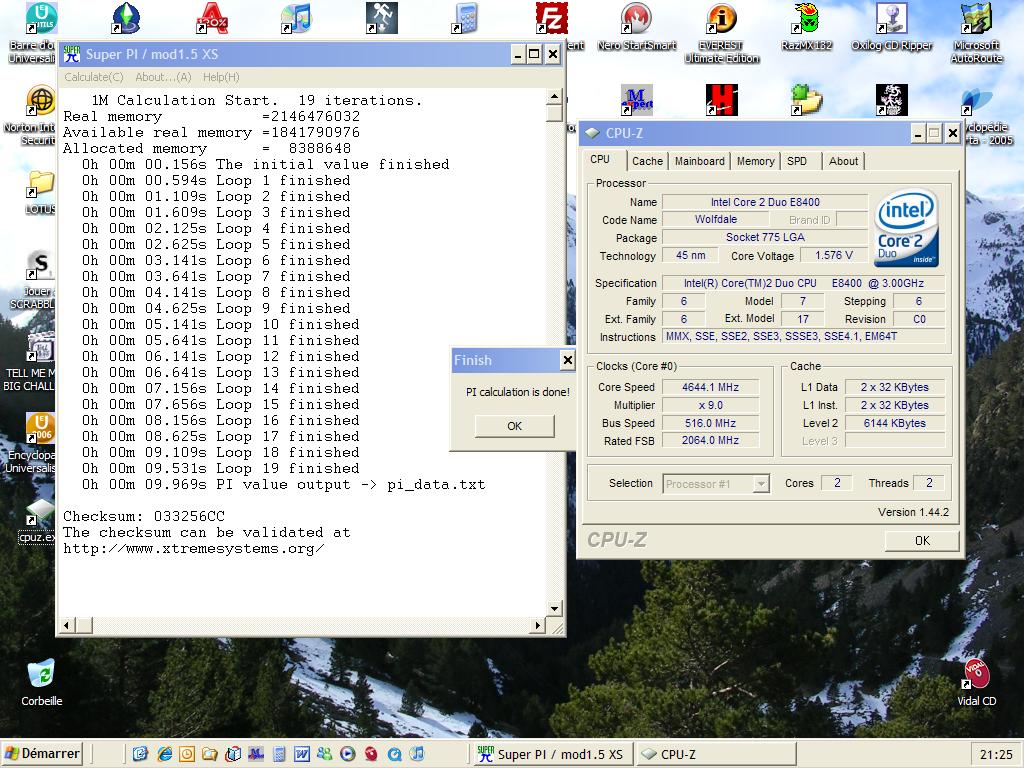Expand the Processor #1 selection dropdown

761,484
